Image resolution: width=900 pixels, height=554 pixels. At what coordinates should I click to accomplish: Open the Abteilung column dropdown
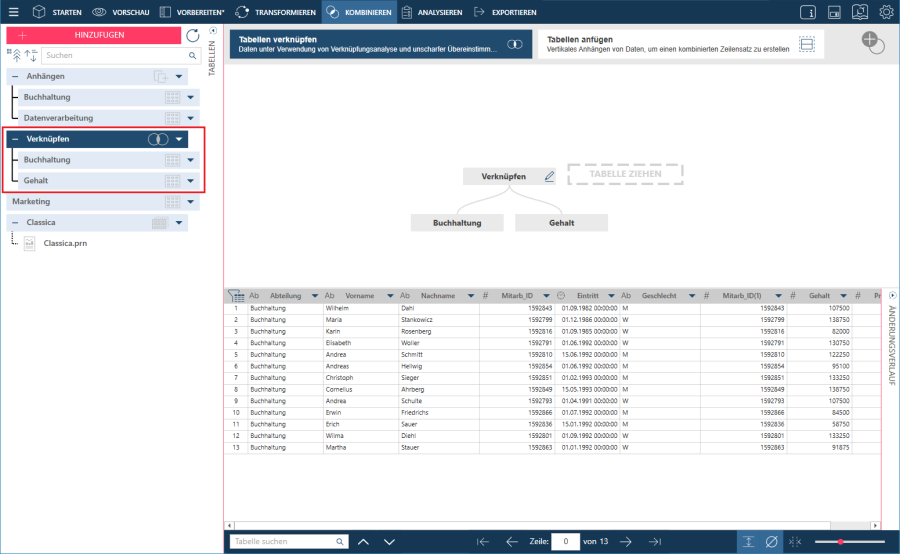click(x=315, y=296)
